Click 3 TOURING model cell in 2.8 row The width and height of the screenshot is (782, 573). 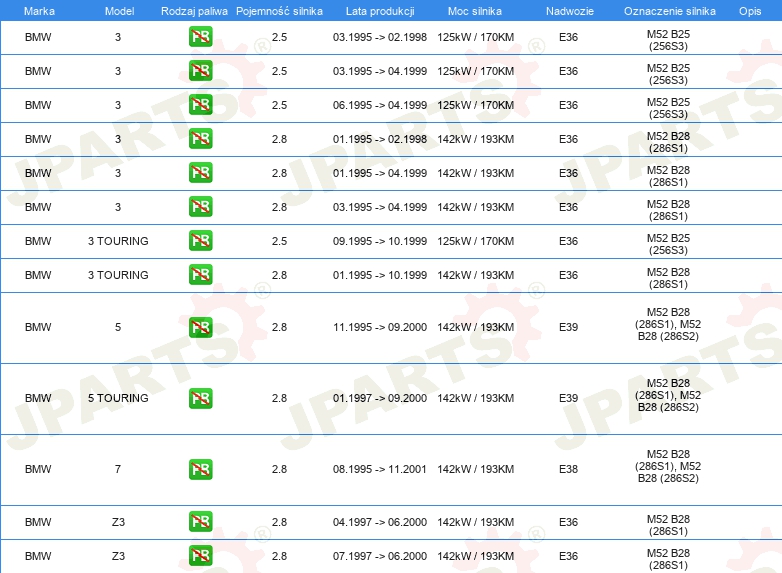point(118,275)
